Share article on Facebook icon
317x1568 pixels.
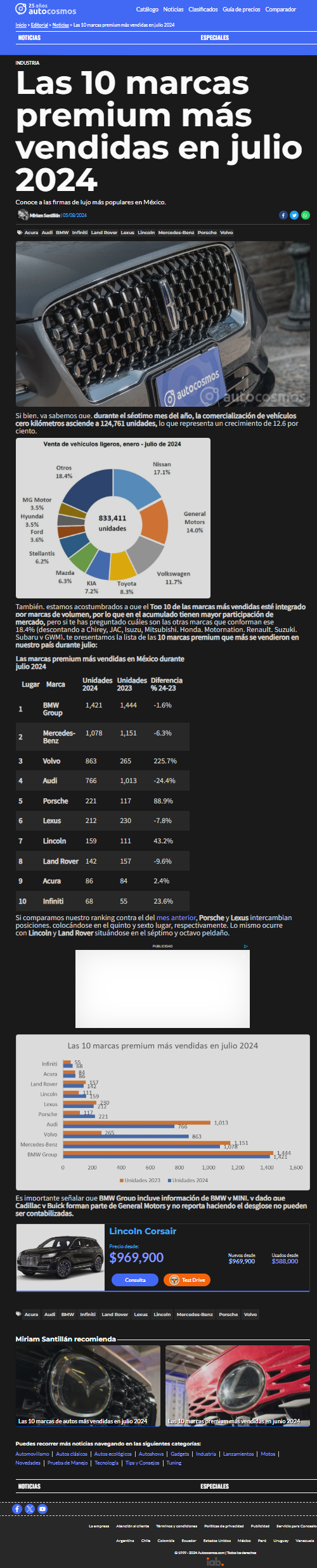point(283,215)
